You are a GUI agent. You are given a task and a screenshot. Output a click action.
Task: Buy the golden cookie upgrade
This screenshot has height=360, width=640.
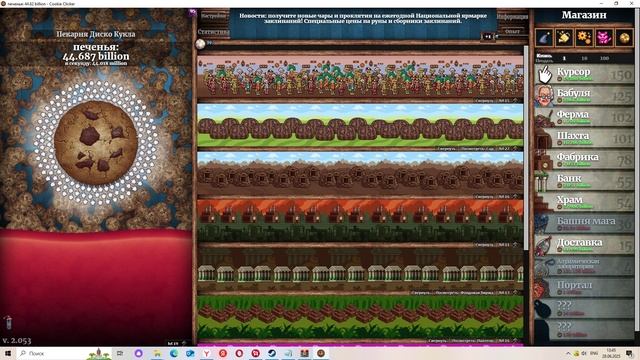(624, 38)
